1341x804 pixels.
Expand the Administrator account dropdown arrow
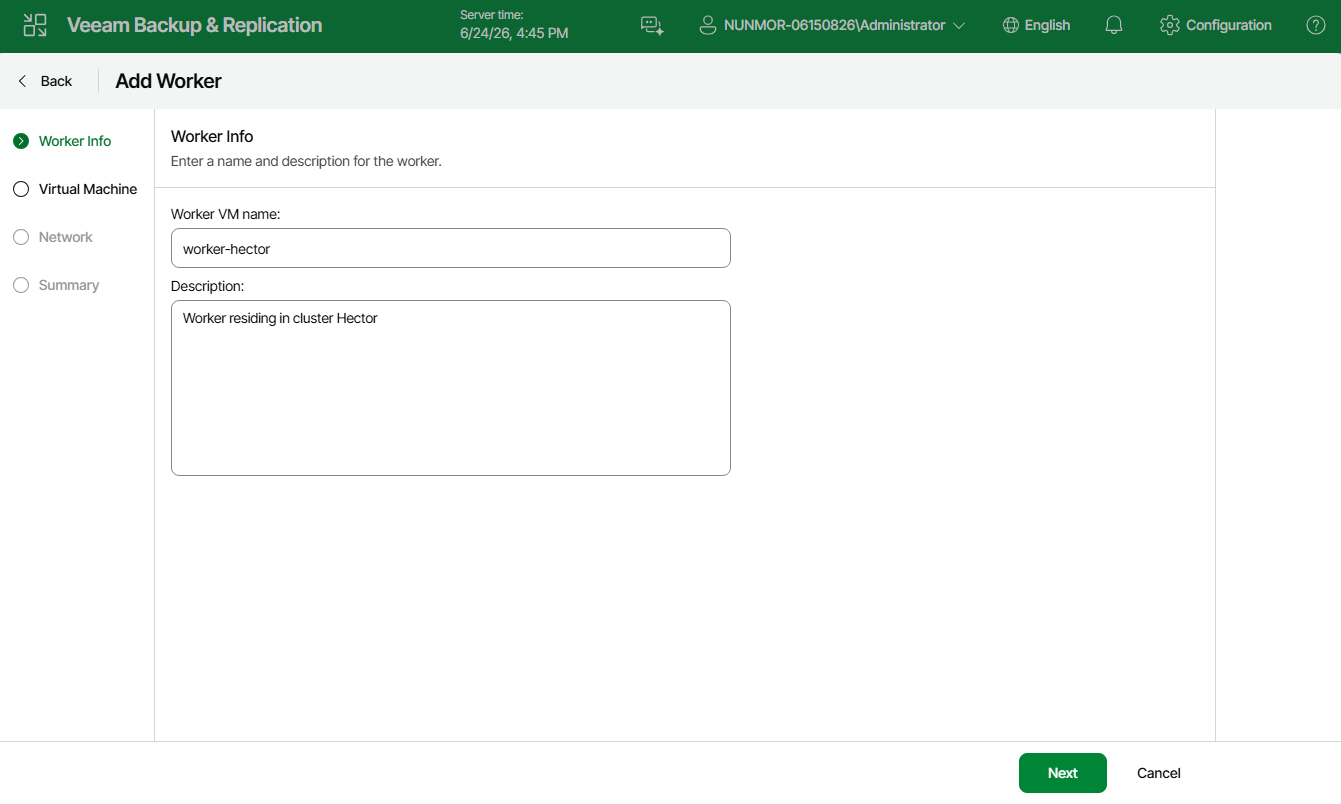click(x=960, y=26)
